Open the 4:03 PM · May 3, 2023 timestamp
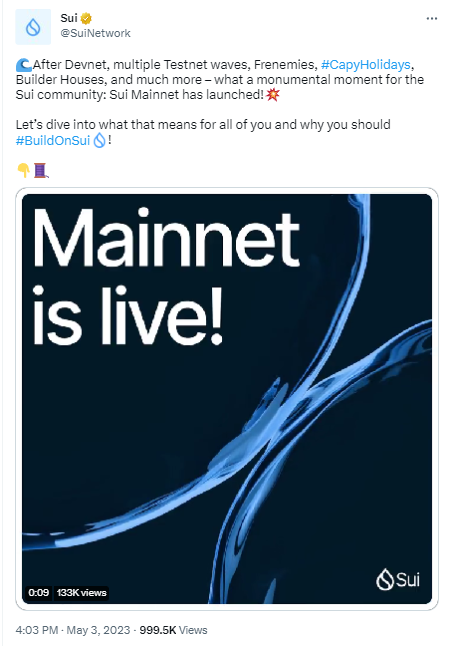 73,630
